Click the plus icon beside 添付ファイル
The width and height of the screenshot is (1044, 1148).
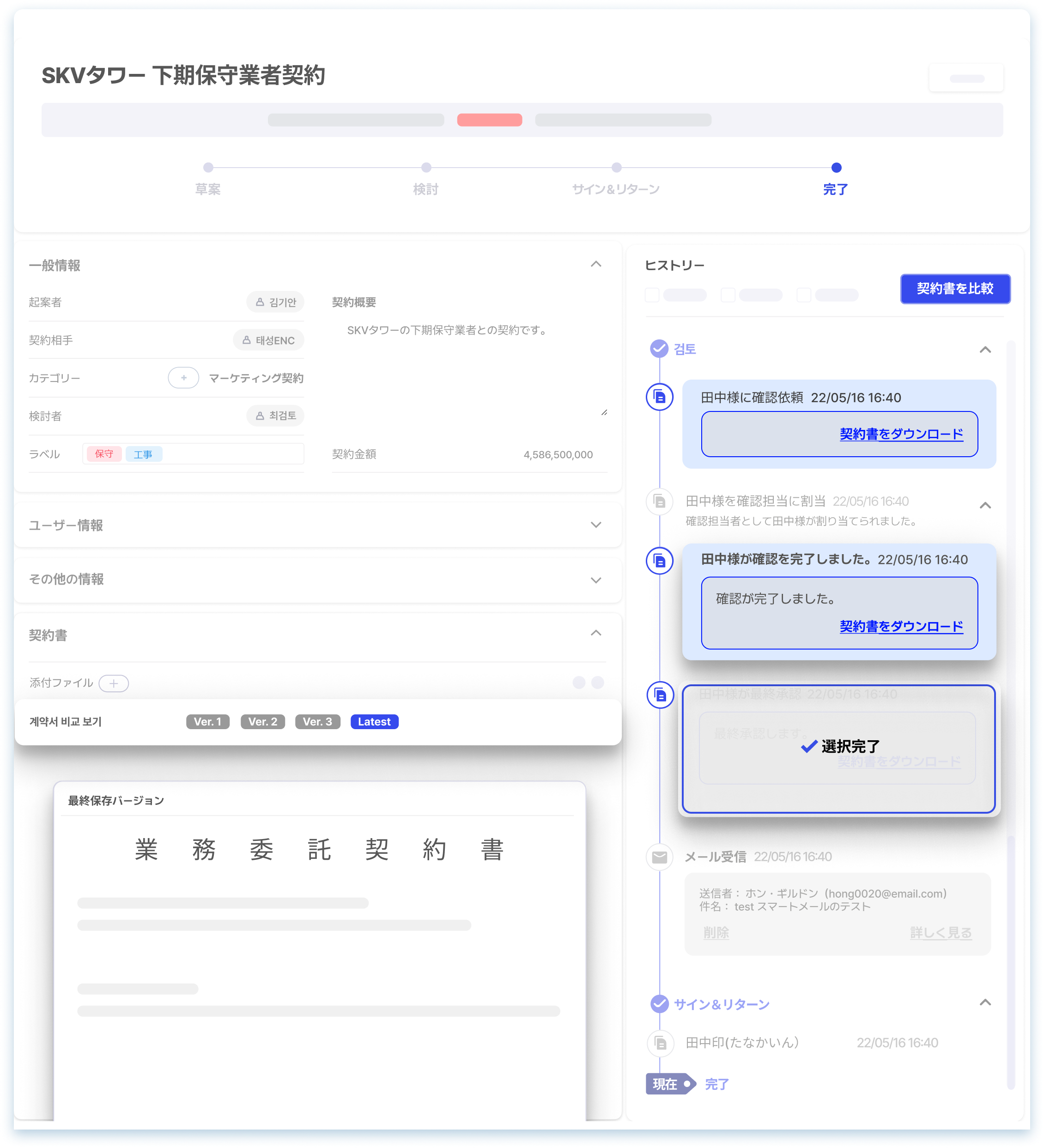[113, 683]
